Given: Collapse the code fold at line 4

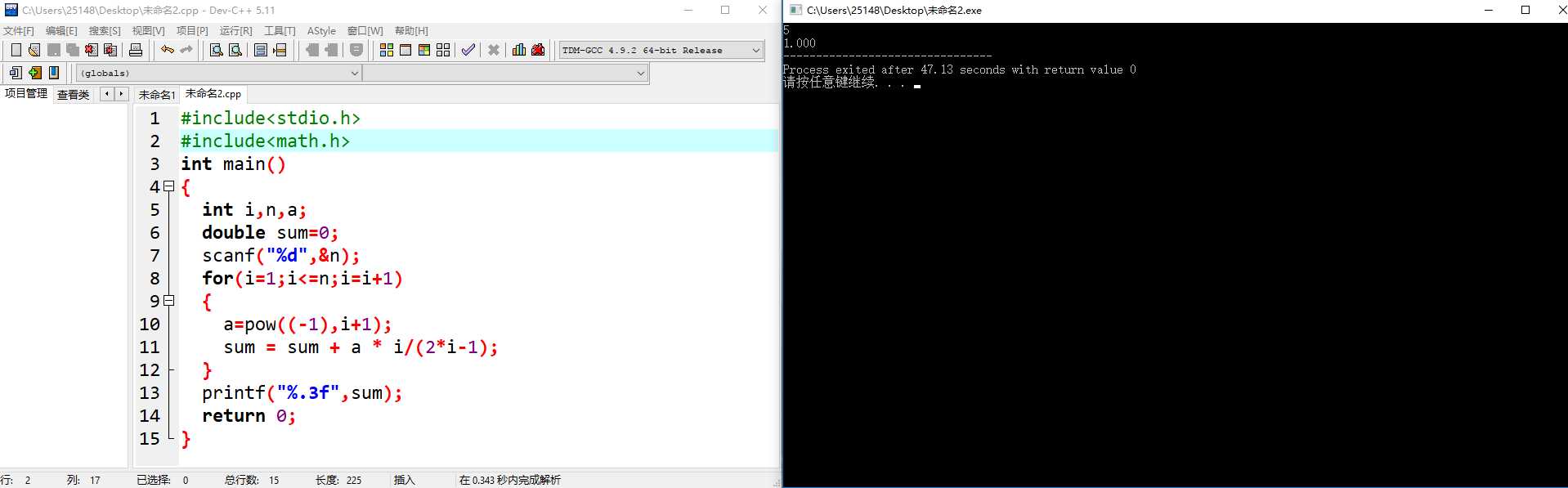Looking at the screenshot, I should (x=169, y=186).
